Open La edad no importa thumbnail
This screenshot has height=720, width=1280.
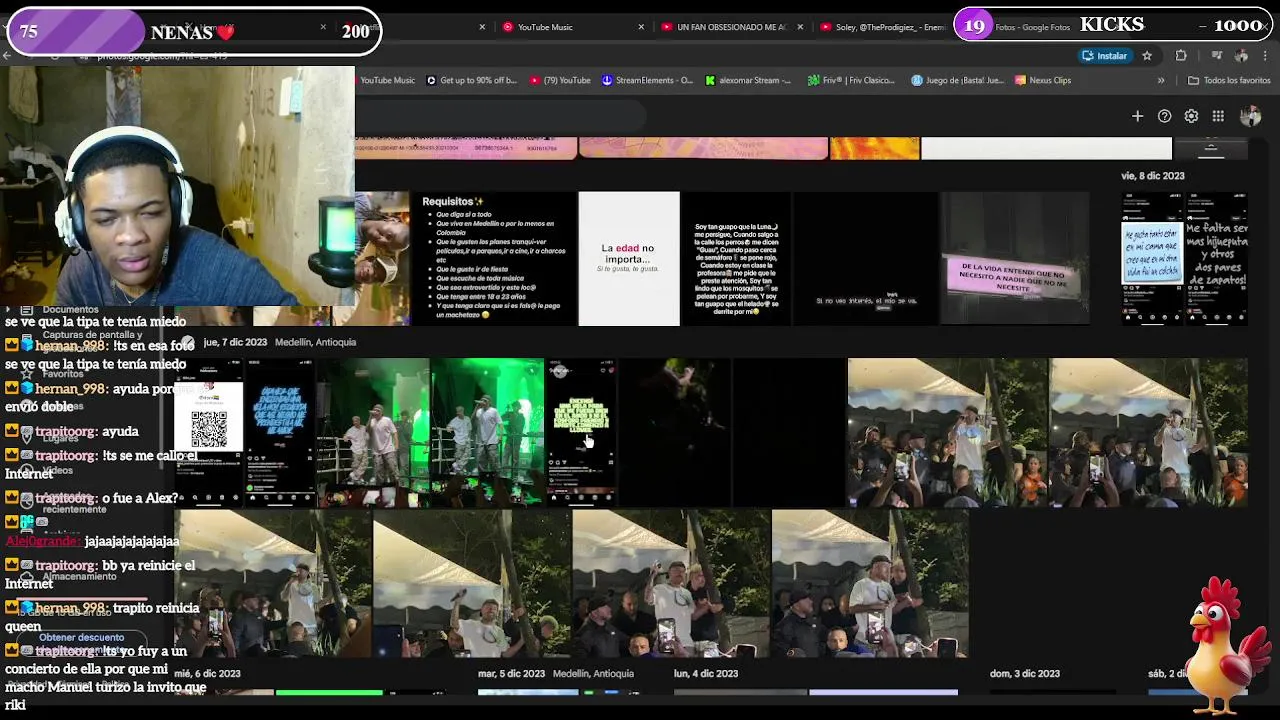629,259
